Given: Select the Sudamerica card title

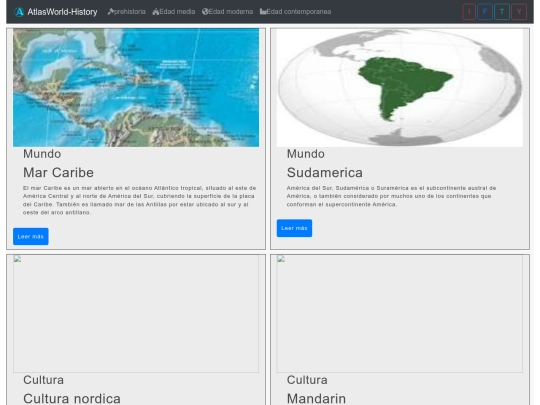Looking at the screenshot, I should 324,173.
